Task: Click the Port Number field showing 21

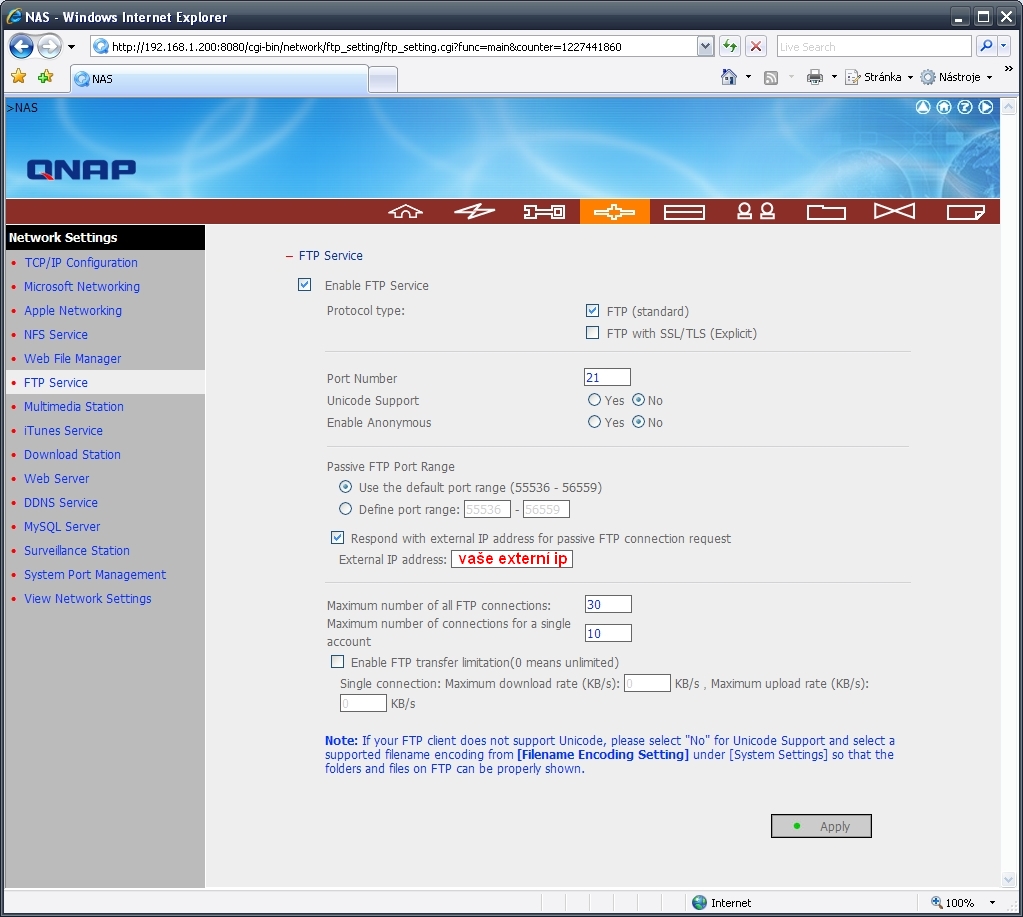Action: (x=607, y=377)
